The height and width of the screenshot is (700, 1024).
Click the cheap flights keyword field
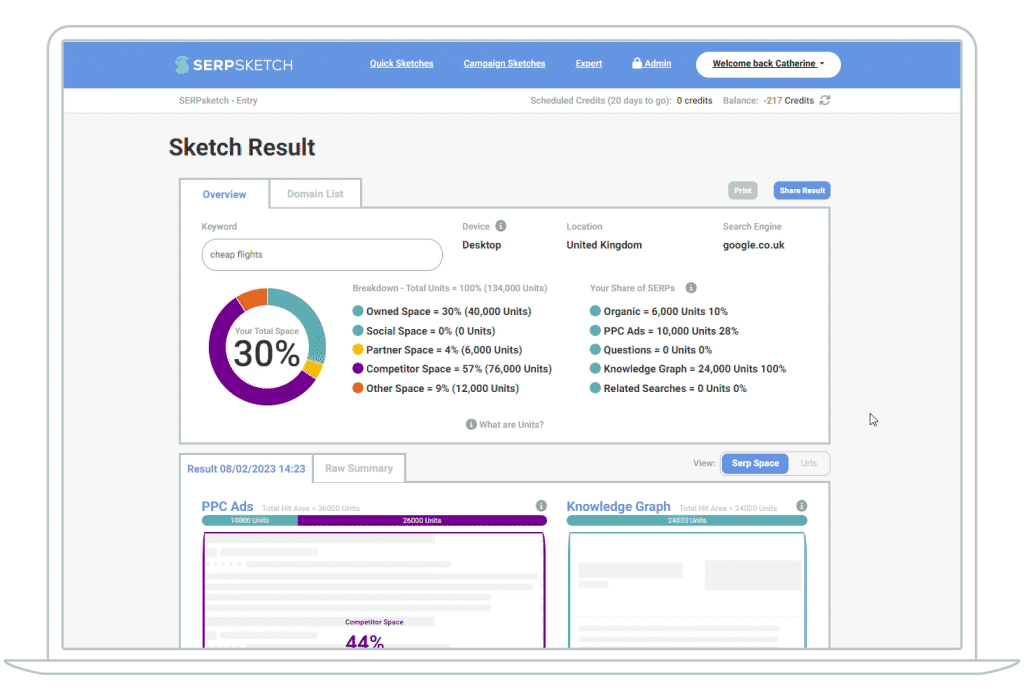322,255
